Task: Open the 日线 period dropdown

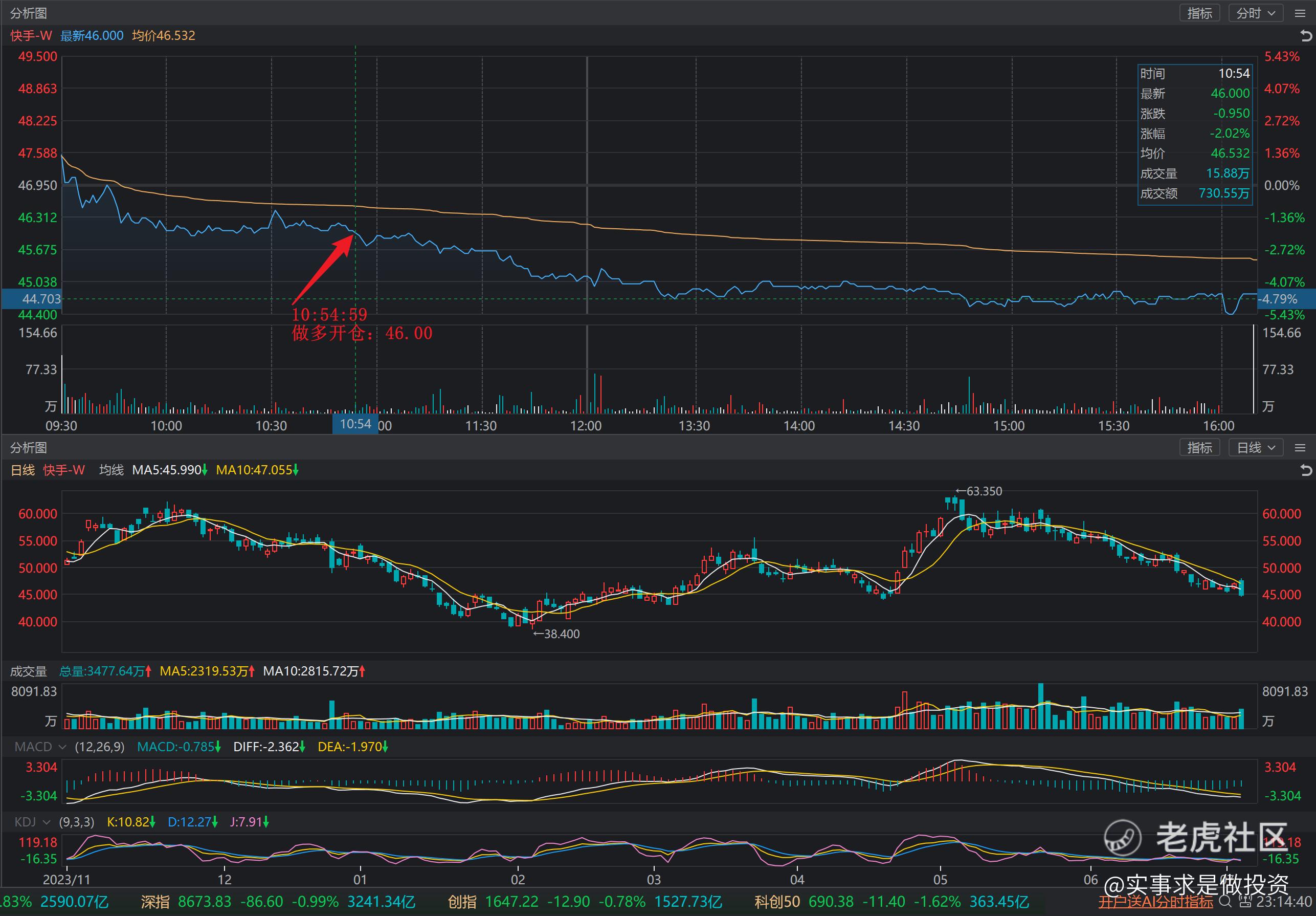Action: click(x=1255, y=447)
